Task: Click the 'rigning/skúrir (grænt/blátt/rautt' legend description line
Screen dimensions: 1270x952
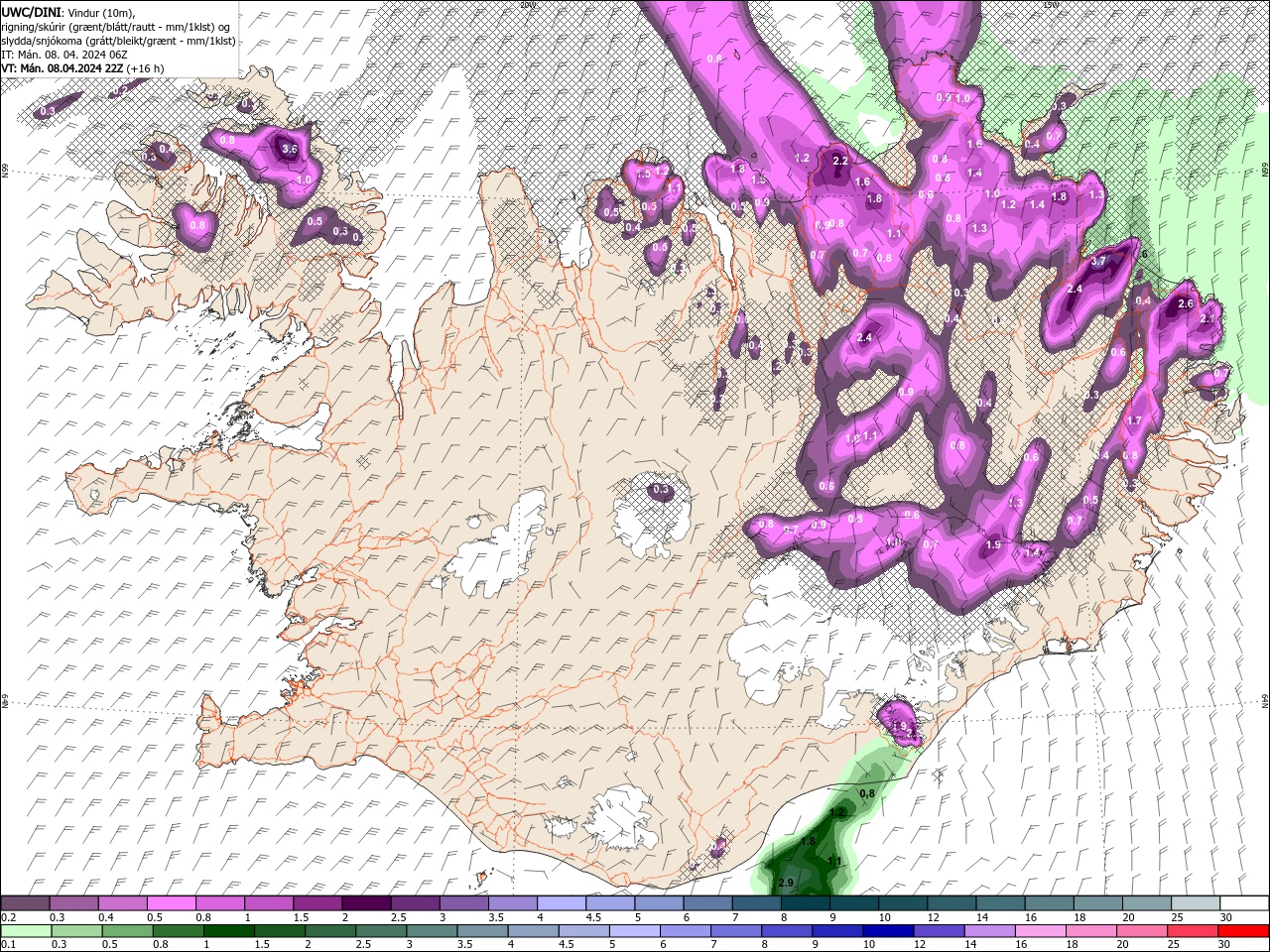Action: tap(115, 26)
